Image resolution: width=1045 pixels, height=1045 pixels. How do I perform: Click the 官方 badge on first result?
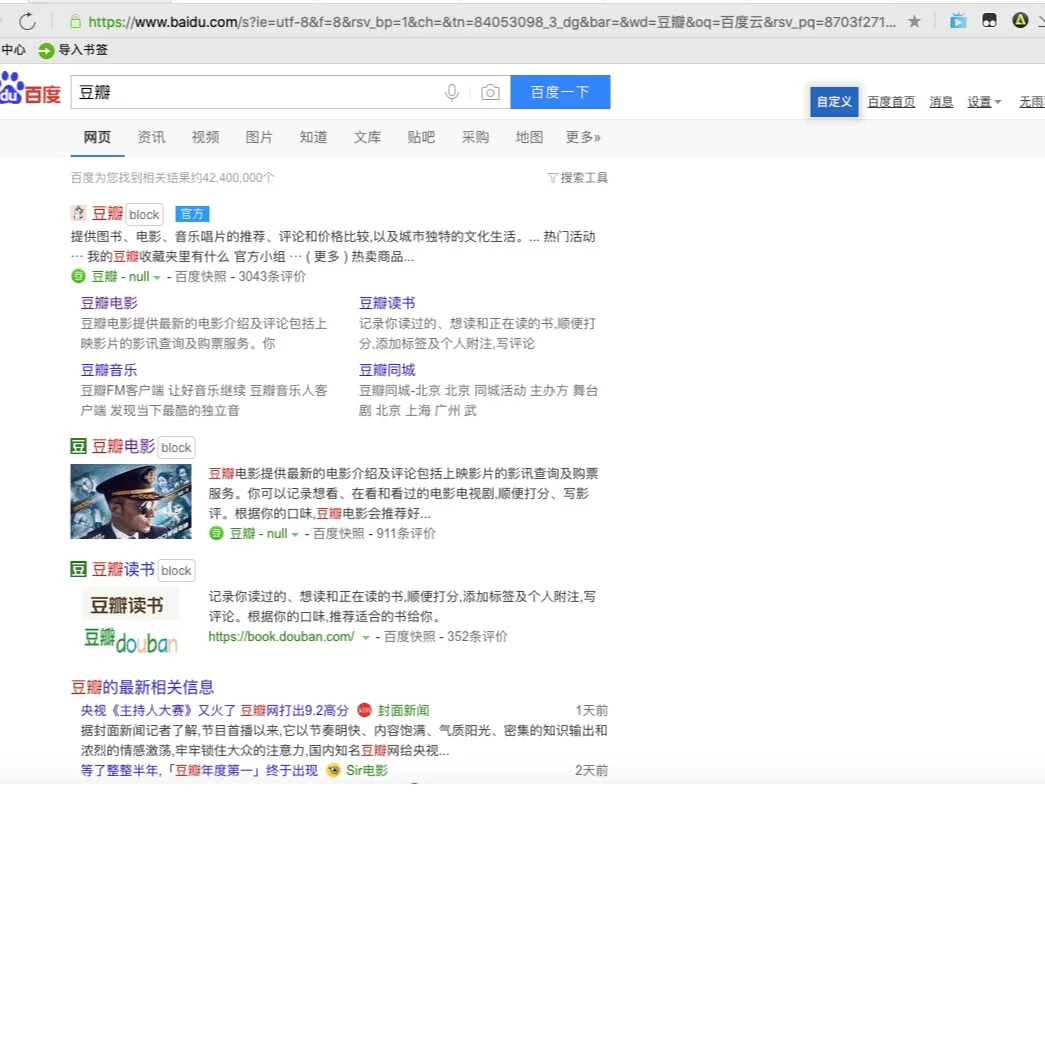click(x=193, y=214)
